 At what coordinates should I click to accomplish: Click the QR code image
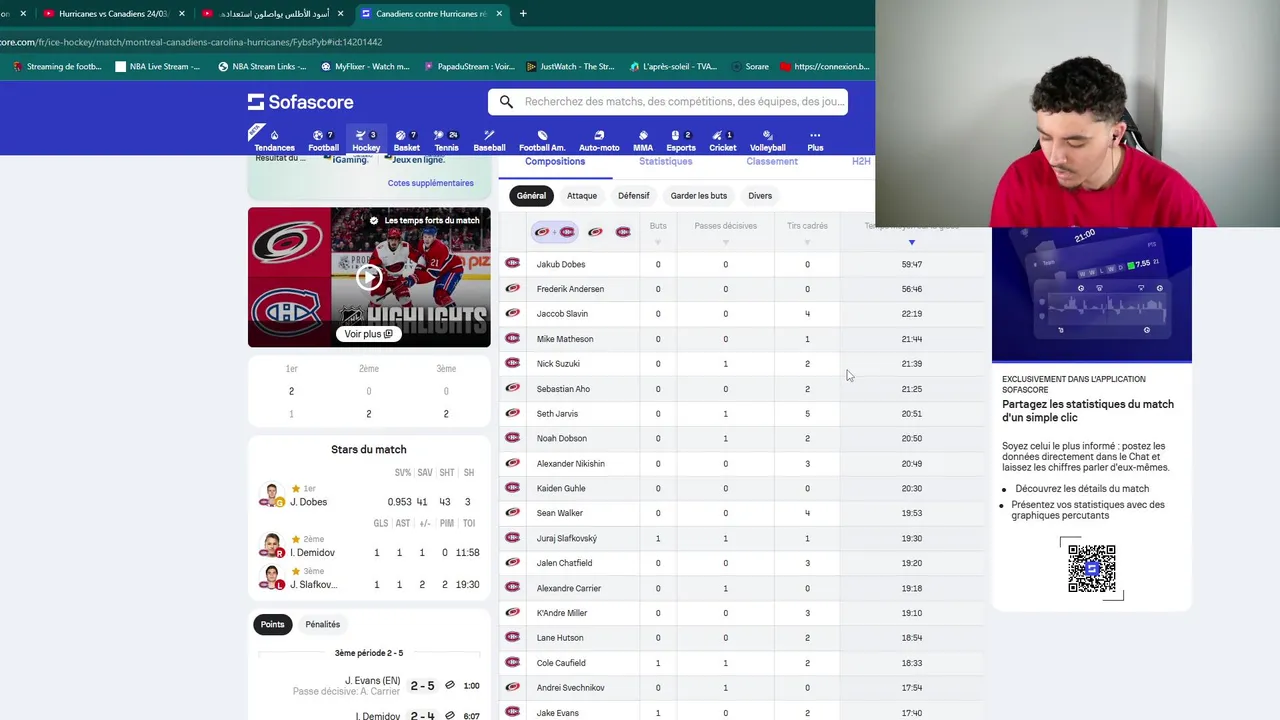[x=1091, y=568]
